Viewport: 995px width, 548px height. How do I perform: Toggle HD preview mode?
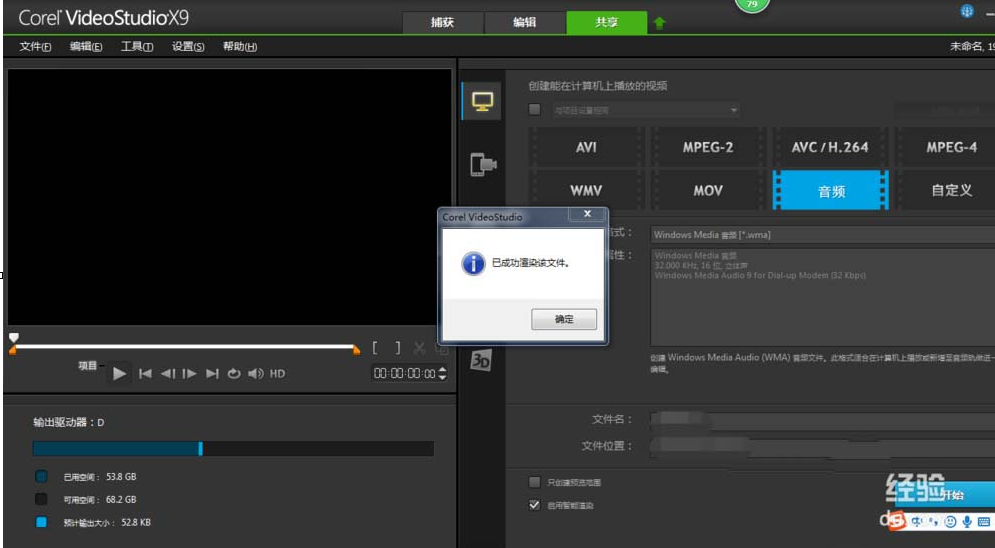pyautogui.click(x=277, y=374)
